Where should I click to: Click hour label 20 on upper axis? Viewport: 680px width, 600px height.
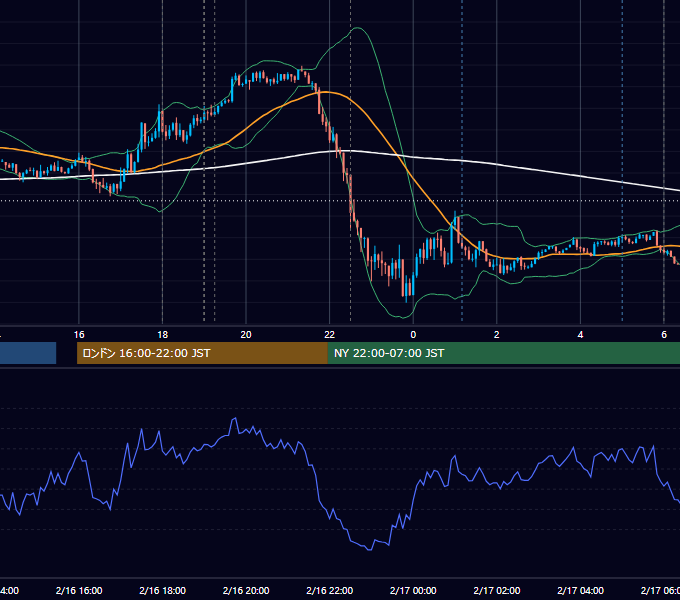point(246,335)
